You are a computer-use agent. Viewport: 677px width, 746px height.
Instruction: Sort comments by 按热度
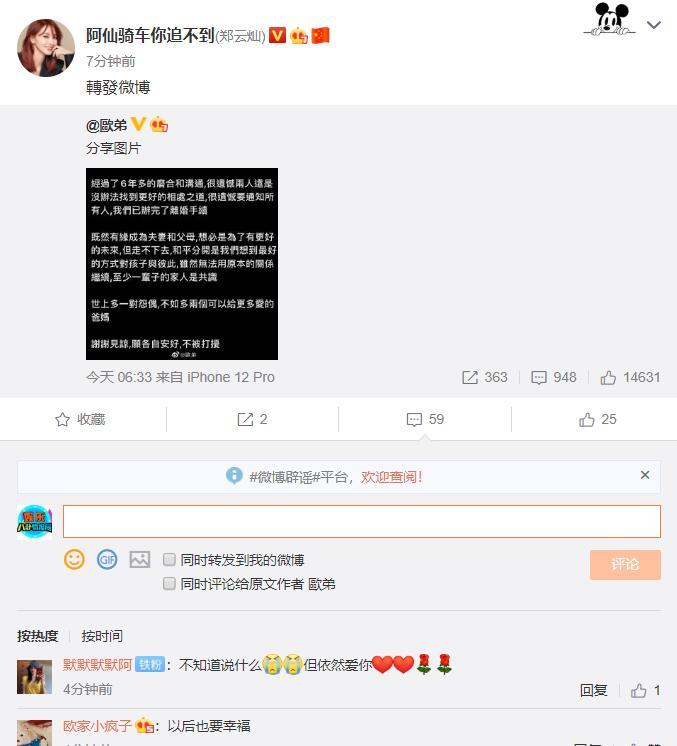tap(38, 636)
